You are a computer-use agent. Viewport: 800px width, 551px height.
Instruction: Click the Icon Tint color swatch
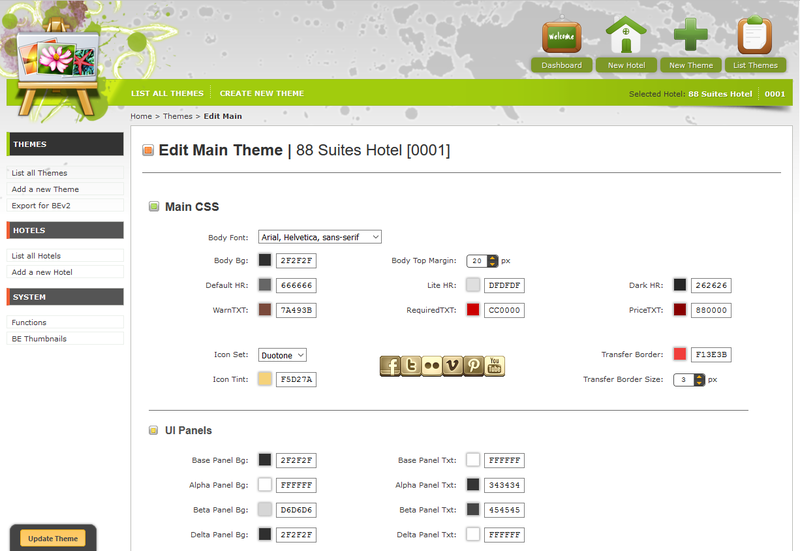coord(265,379)
